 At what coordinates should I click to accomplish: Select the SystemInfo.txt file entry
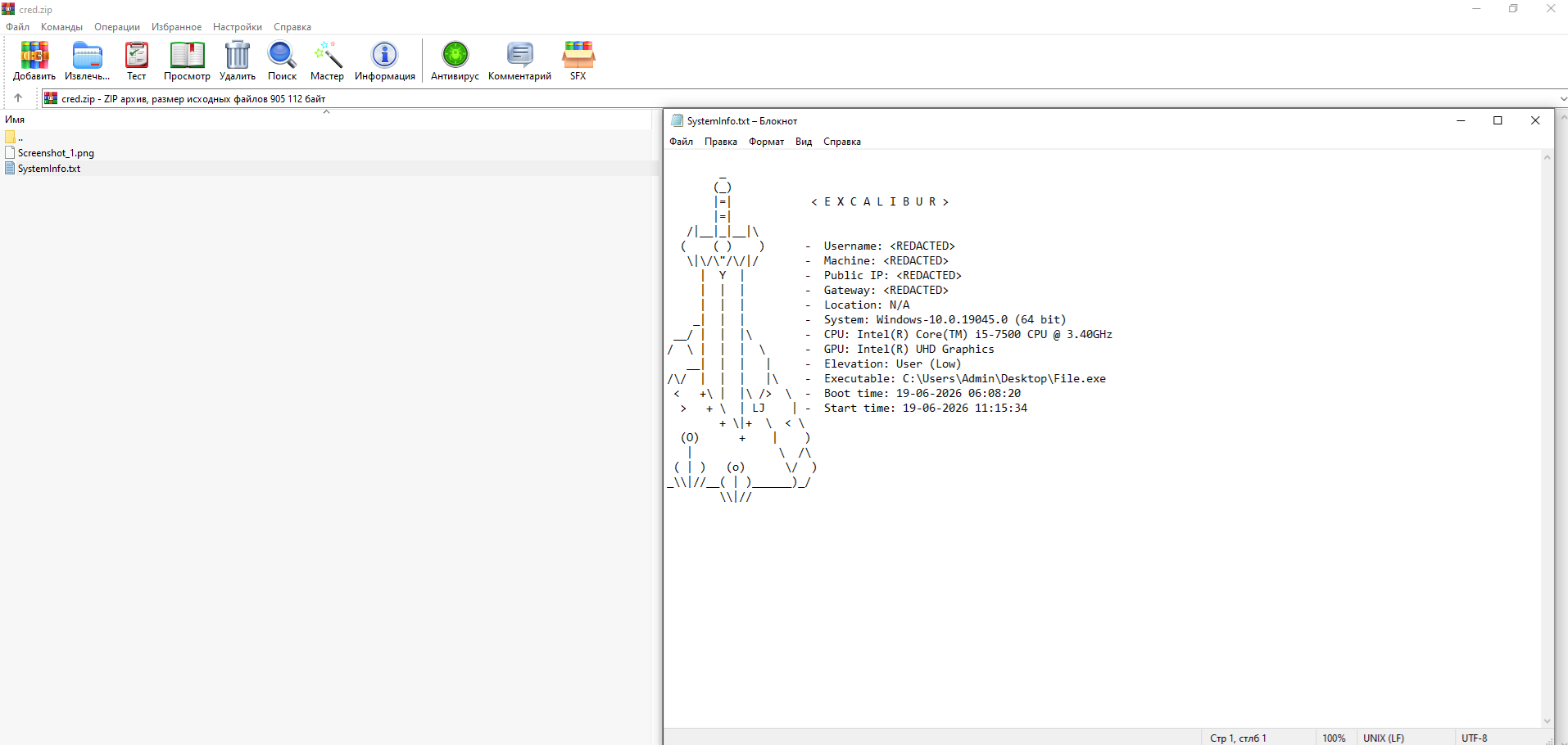[x=48, y=169]
